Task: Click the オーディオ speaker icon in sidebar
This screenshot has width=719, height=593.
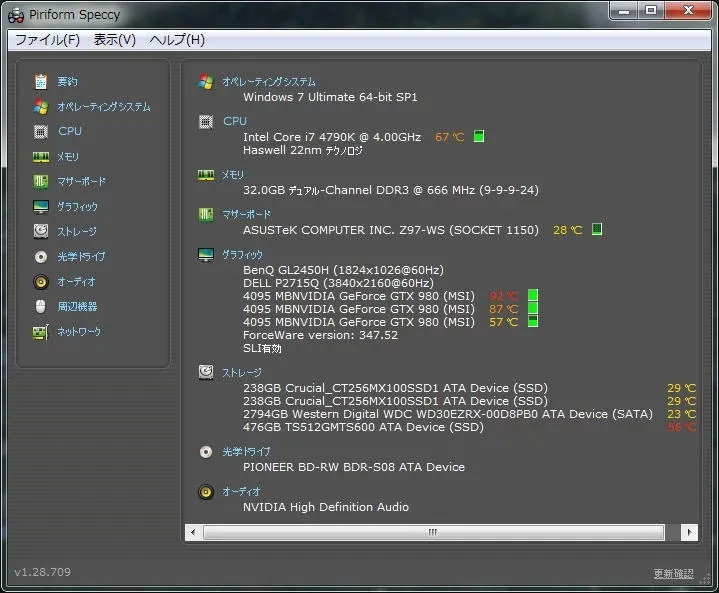Action: click(41, 282)
